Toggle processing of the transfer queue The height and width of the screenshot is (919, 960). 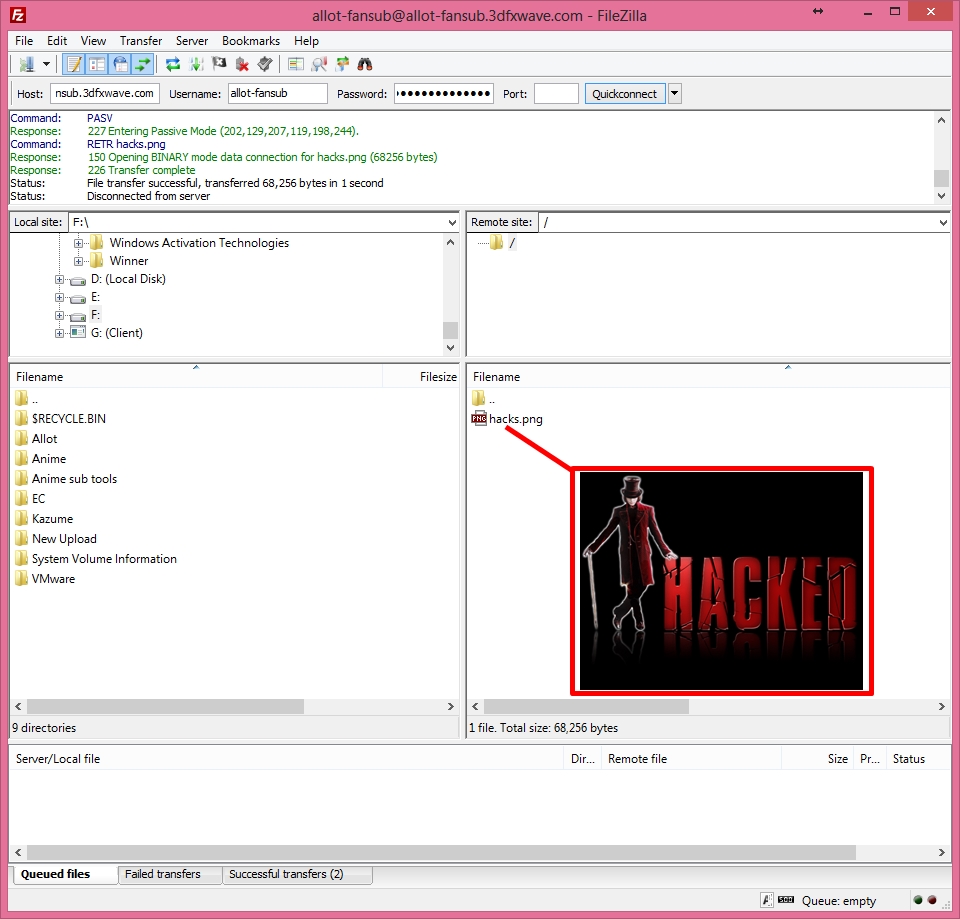tap(196, 64)
